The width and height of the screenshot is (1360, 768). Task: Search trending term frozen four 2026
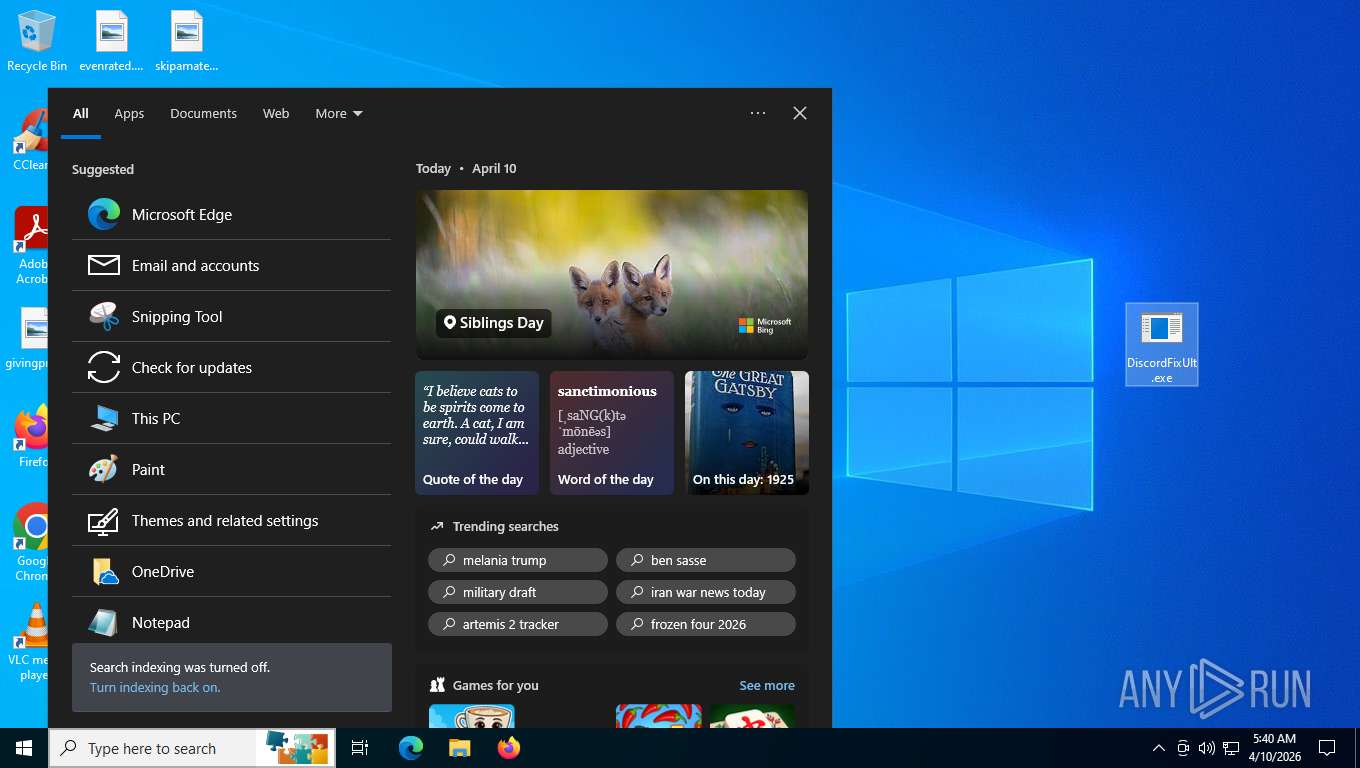(x=706, y=624)
